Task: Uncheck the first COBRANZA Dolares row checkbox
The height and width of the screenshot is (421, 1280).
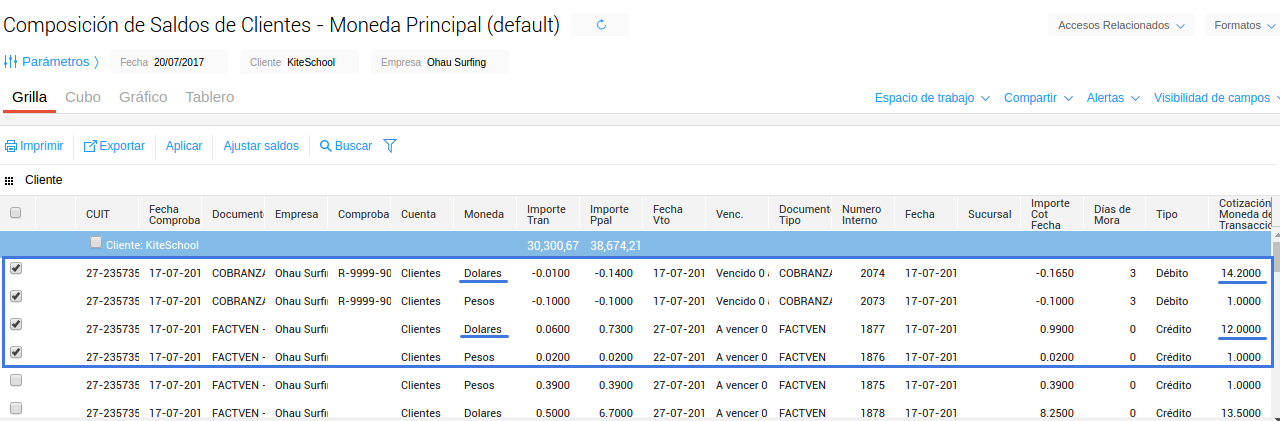Action: pyautogui.click(x=15, y=268)
